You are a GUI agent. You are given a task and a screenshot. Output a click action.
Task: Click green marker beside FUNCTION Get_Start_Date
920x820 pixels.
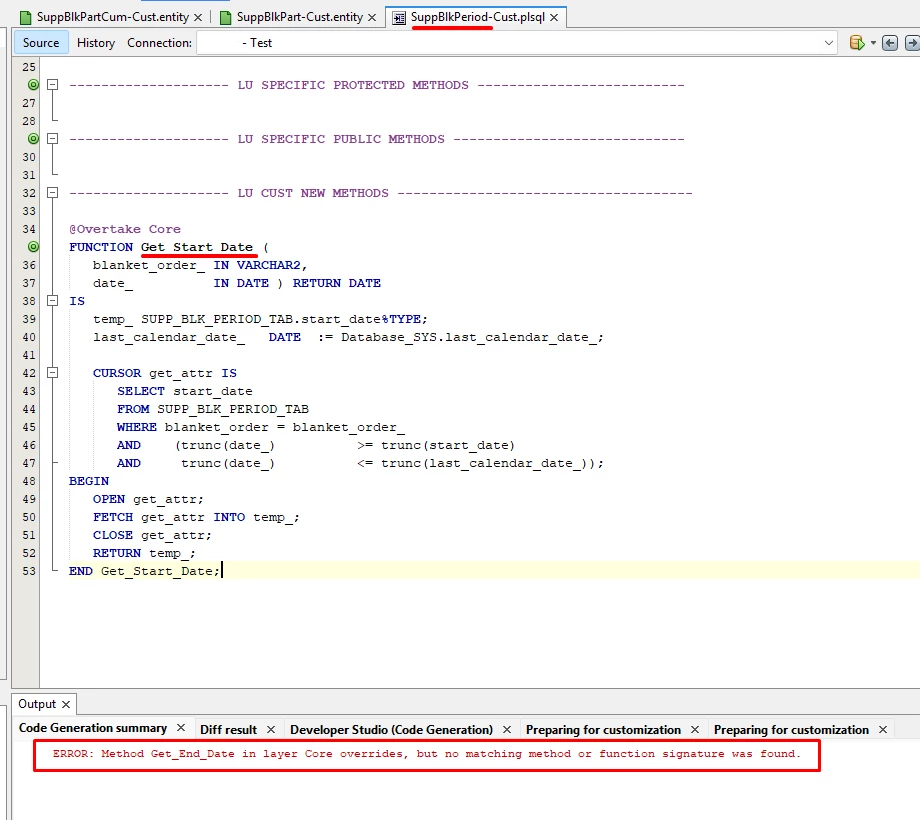pyautogui.click(x=33, y=247)
